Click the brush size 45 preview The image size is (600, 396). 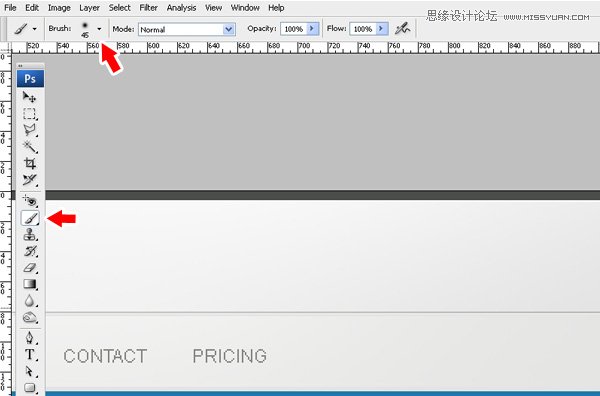tap(85, 29)
